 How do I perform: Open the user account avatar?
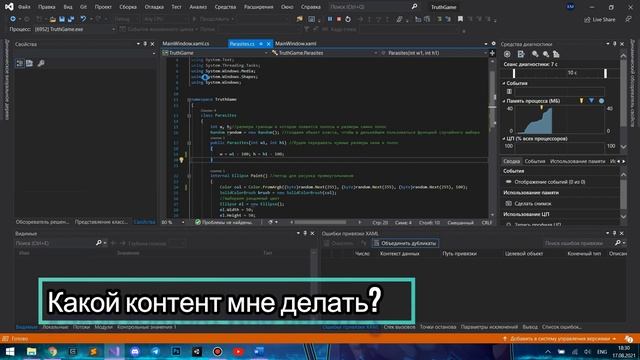pyautogui.click(x=571, y=7)
